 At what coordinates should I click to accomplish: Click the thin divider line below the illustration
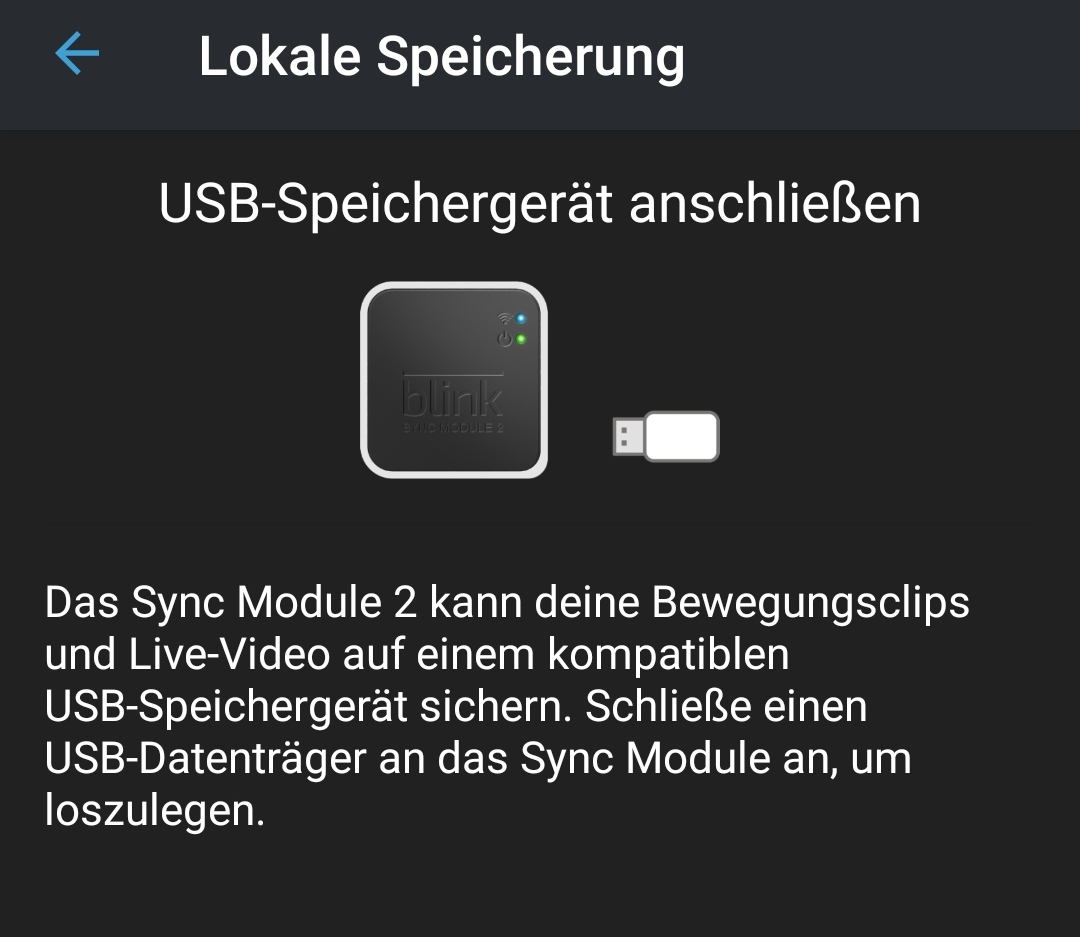[x=539, y=525]
